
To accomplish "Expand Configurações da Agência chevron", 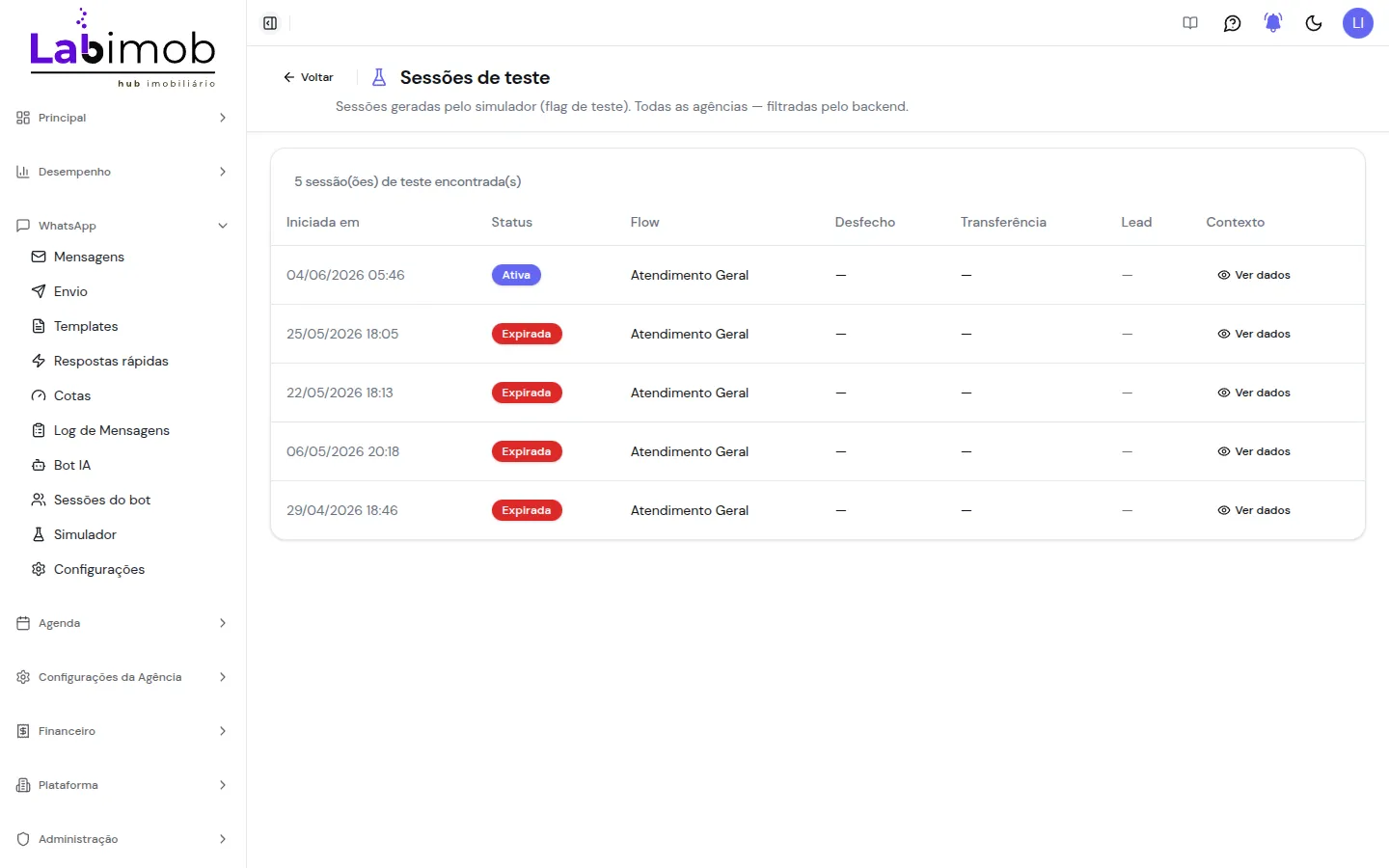I will [223, 677].
